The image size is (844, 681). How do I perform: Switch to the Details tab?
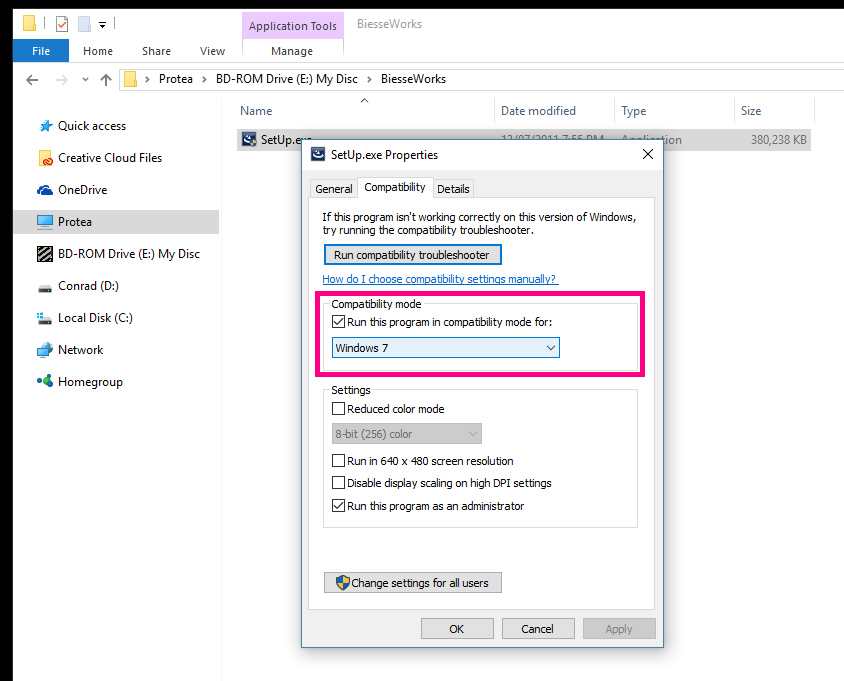[453, 189]
